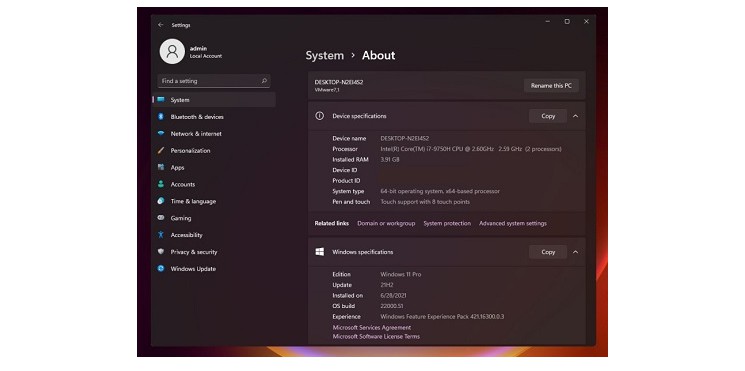Click the Windows Update sync icon
The image size is (745, 371).
161,268
